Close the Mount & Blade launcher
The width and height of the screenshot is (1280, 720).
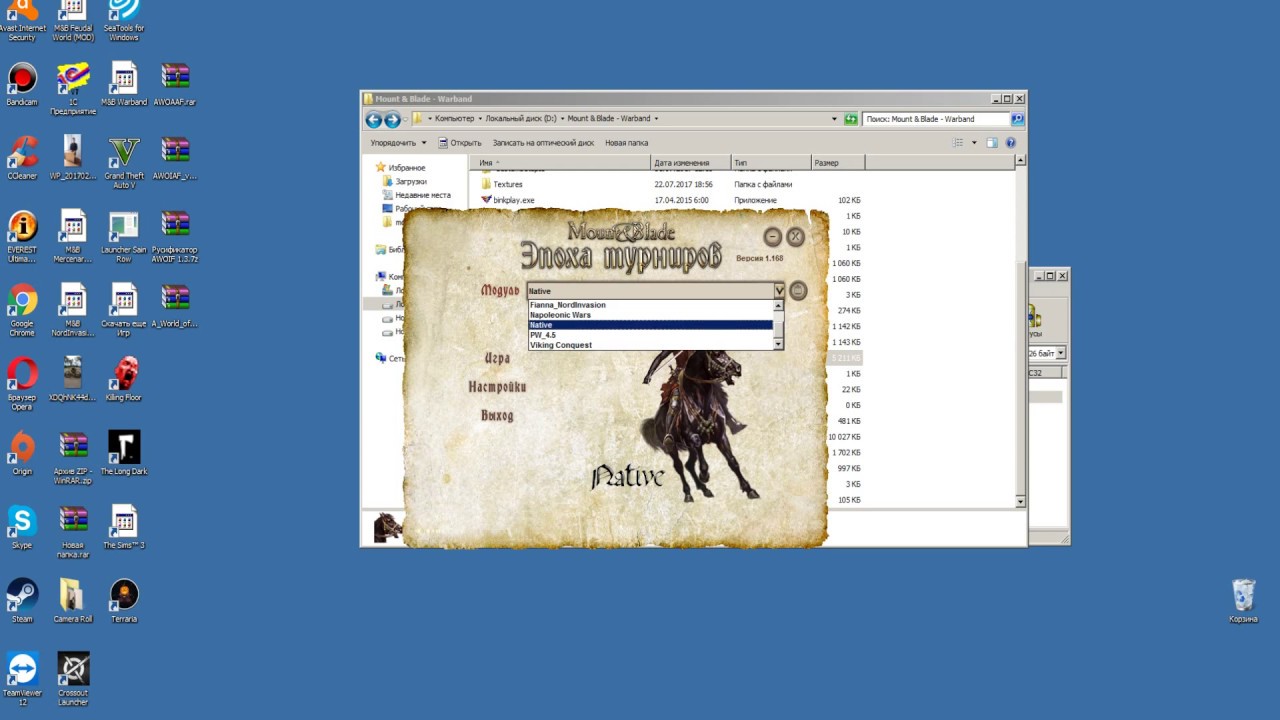coord(795,237)
